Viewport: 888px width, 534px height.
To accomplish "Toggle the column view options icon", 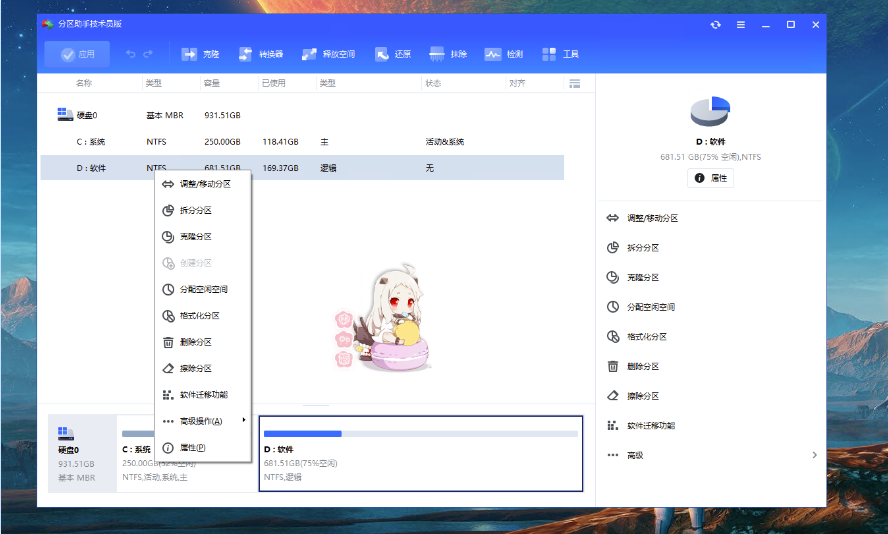I will (x=574, y=84).
